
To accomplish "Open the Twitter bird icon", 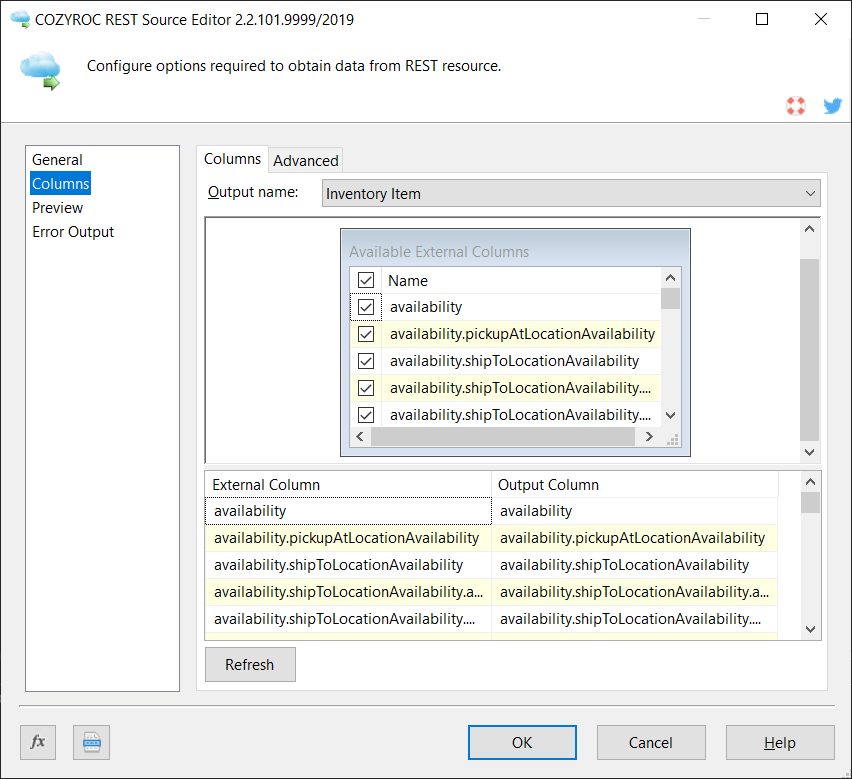I will click(832, 105).
